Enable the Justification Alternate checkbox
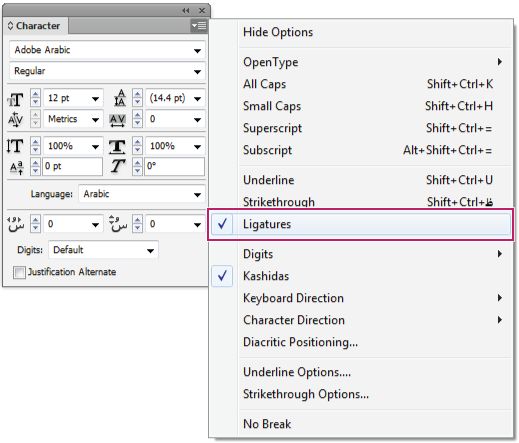 [x=19, y=272]
